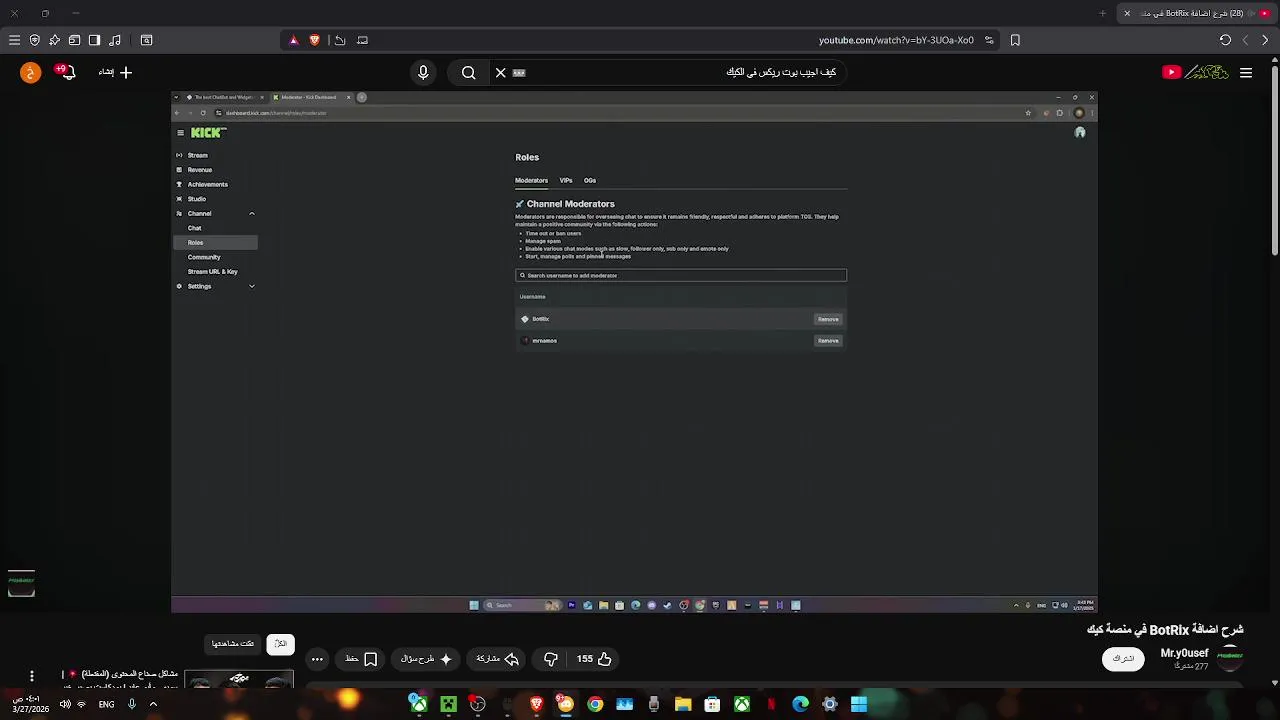Open Mr.y0usef channel name link
Screen dimensions: 1280x720
click(x=1184, y=653)
